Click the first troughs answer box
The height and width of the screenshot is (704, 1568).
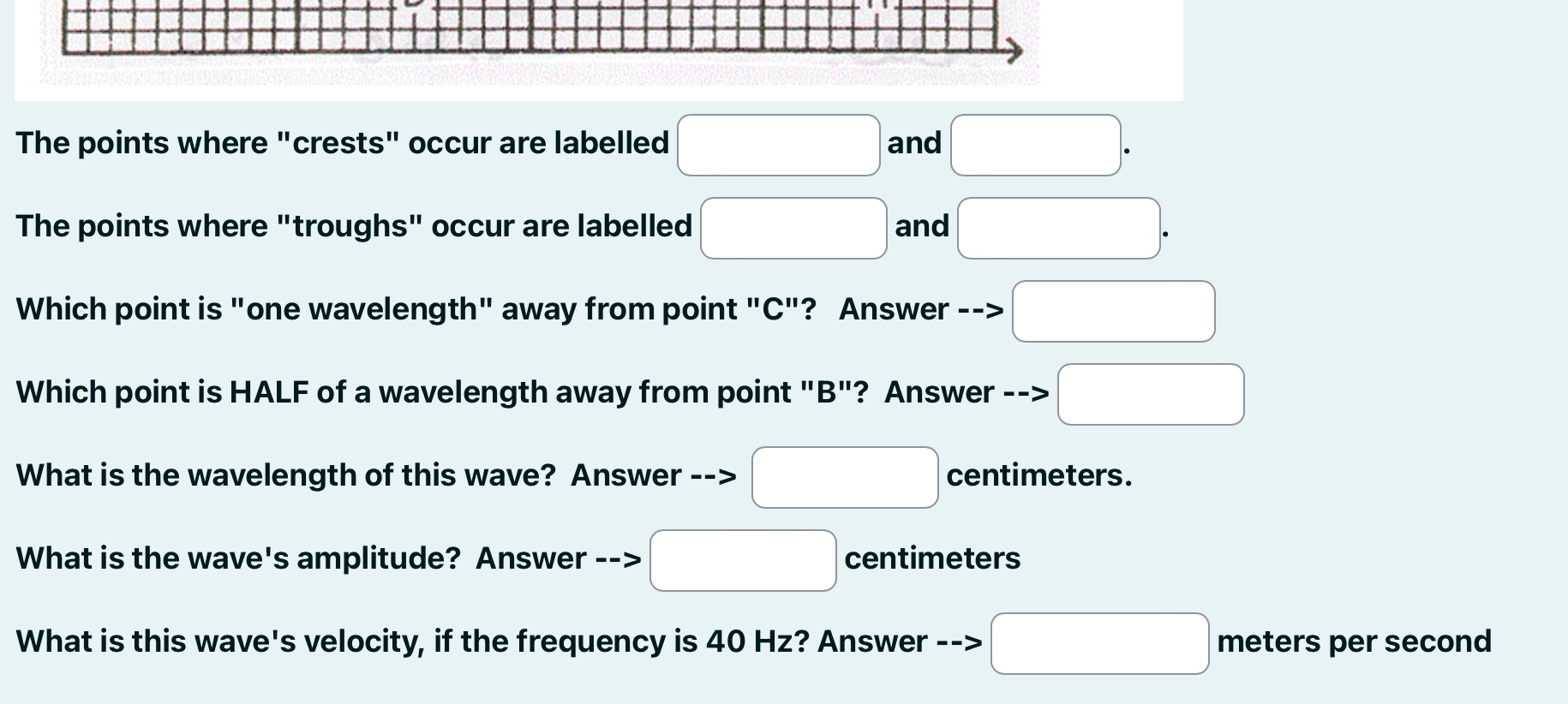point(793,227)
